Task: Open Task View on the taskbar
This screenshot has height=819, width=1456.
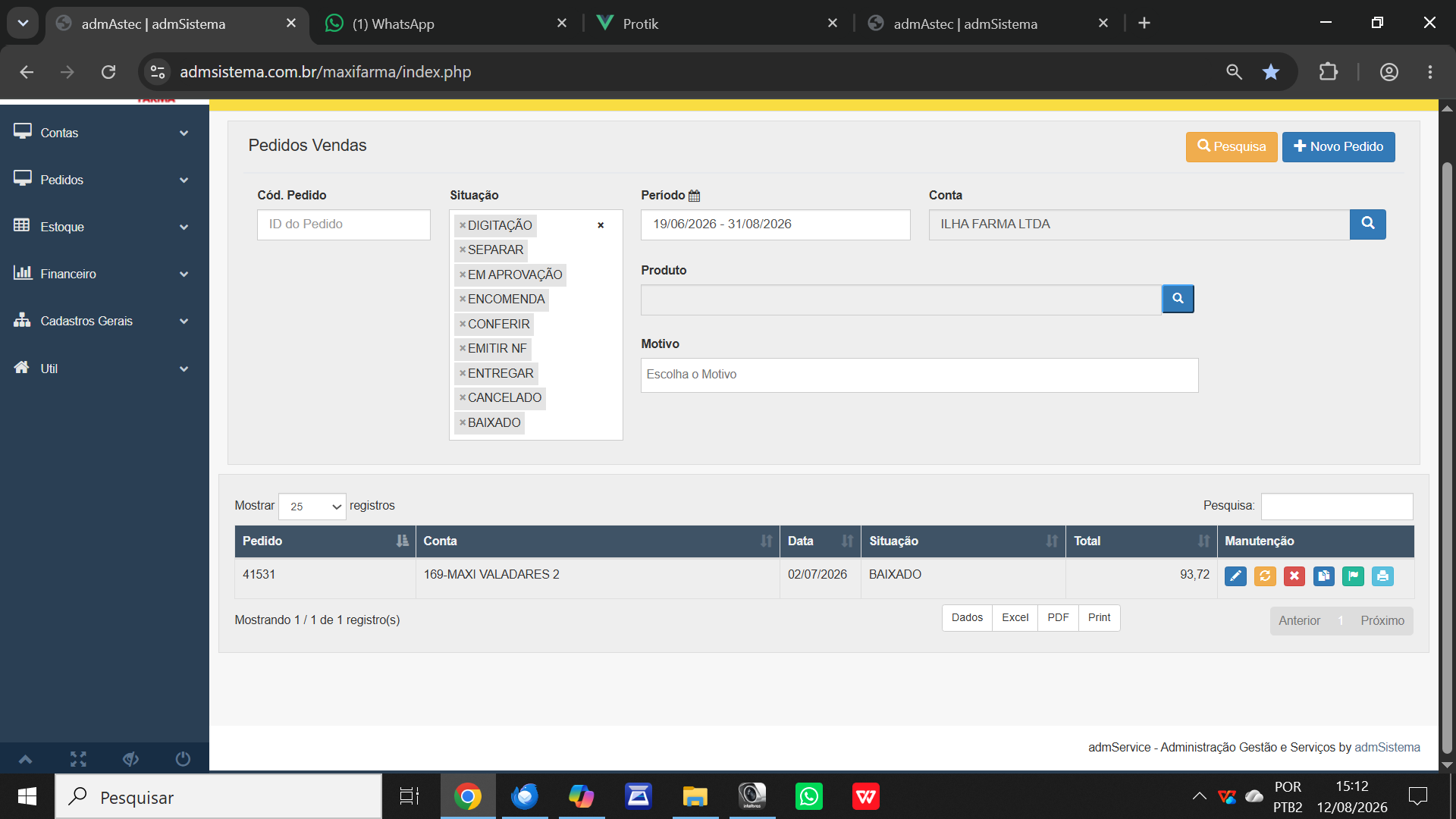Action: coord(409,796)
